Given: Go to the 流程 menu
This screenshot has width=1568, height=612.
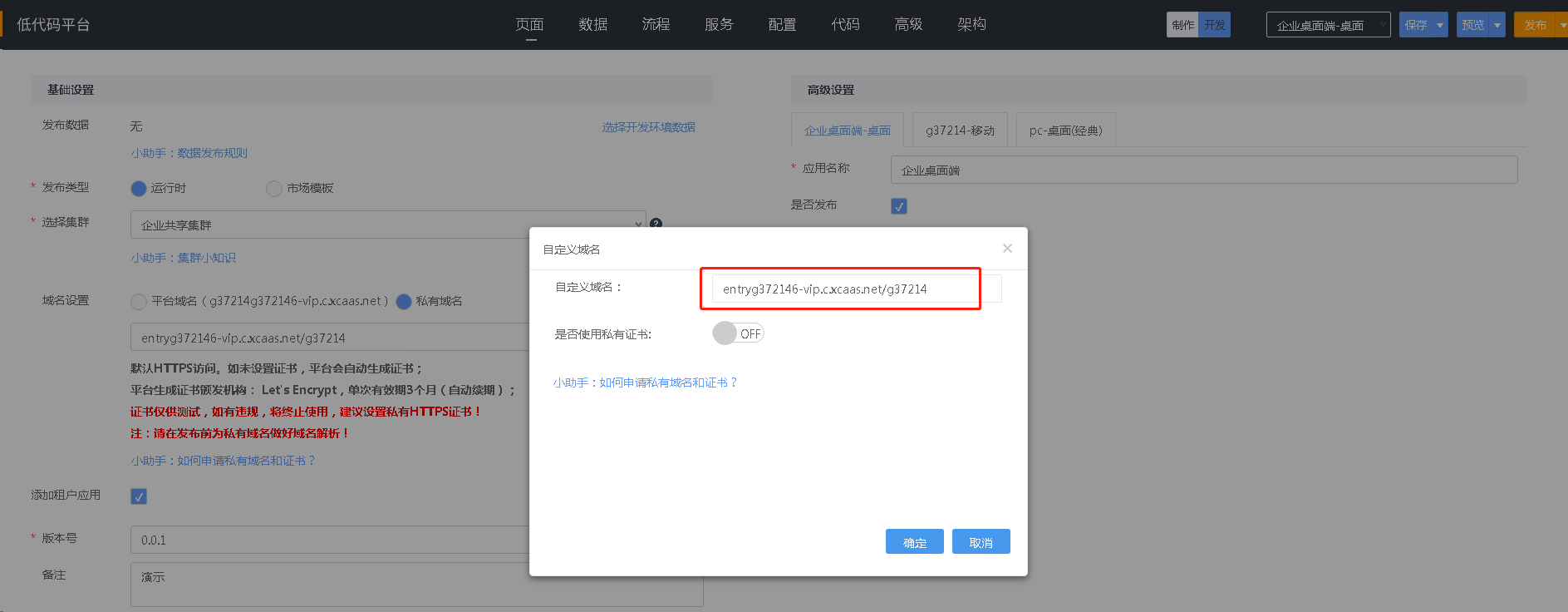Looking at the screenshot, I should (656, 24).
